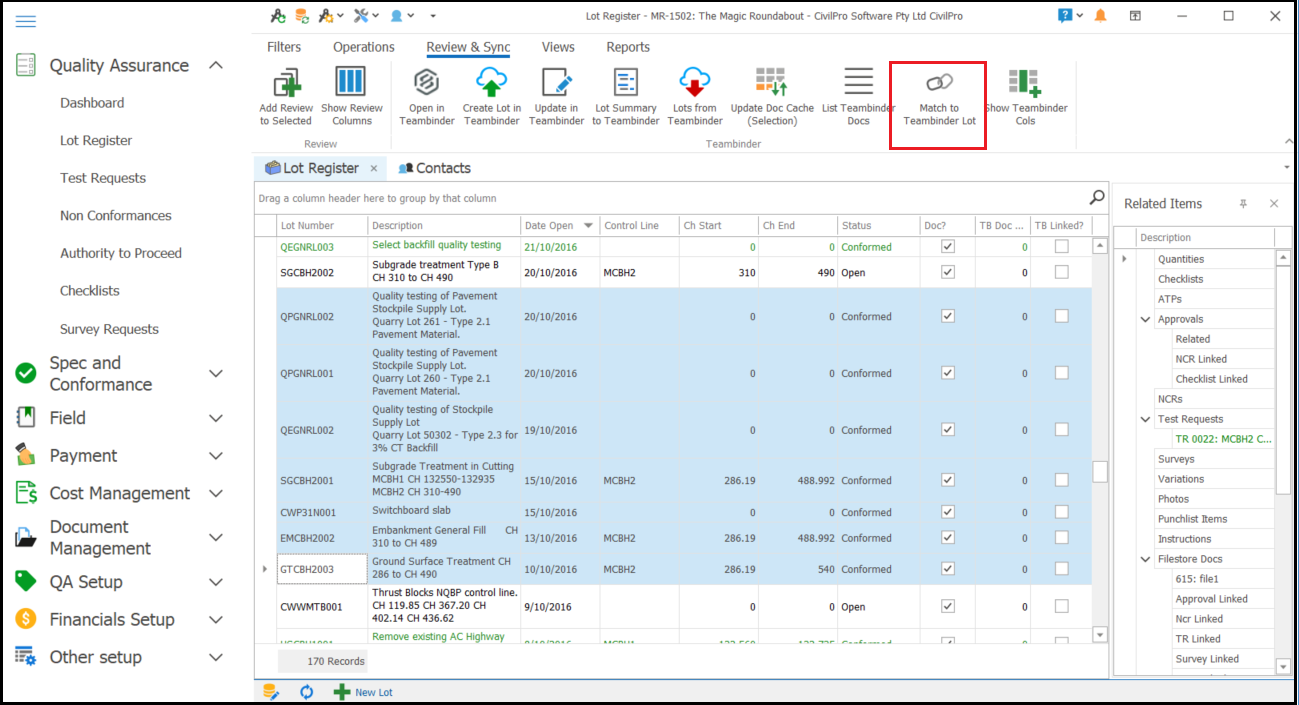Click the Cost Management section icon
Image resolution: width=1299 pixels, height=705 pixels.
click(26, 493)
